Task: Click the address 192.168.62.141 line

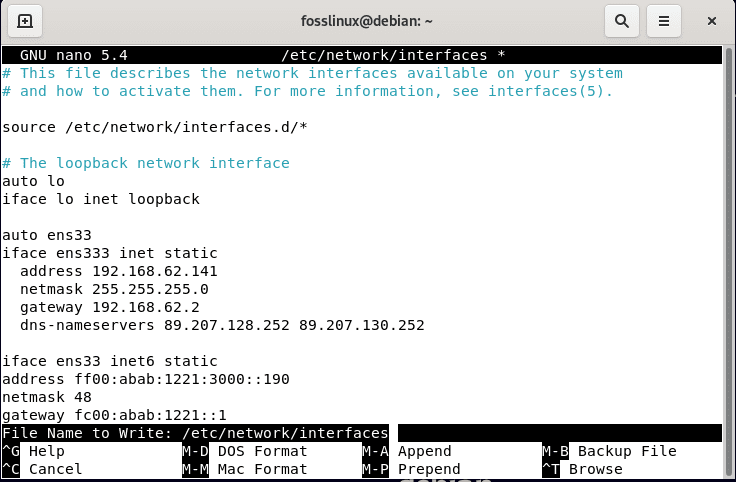Action: [118, 271]
